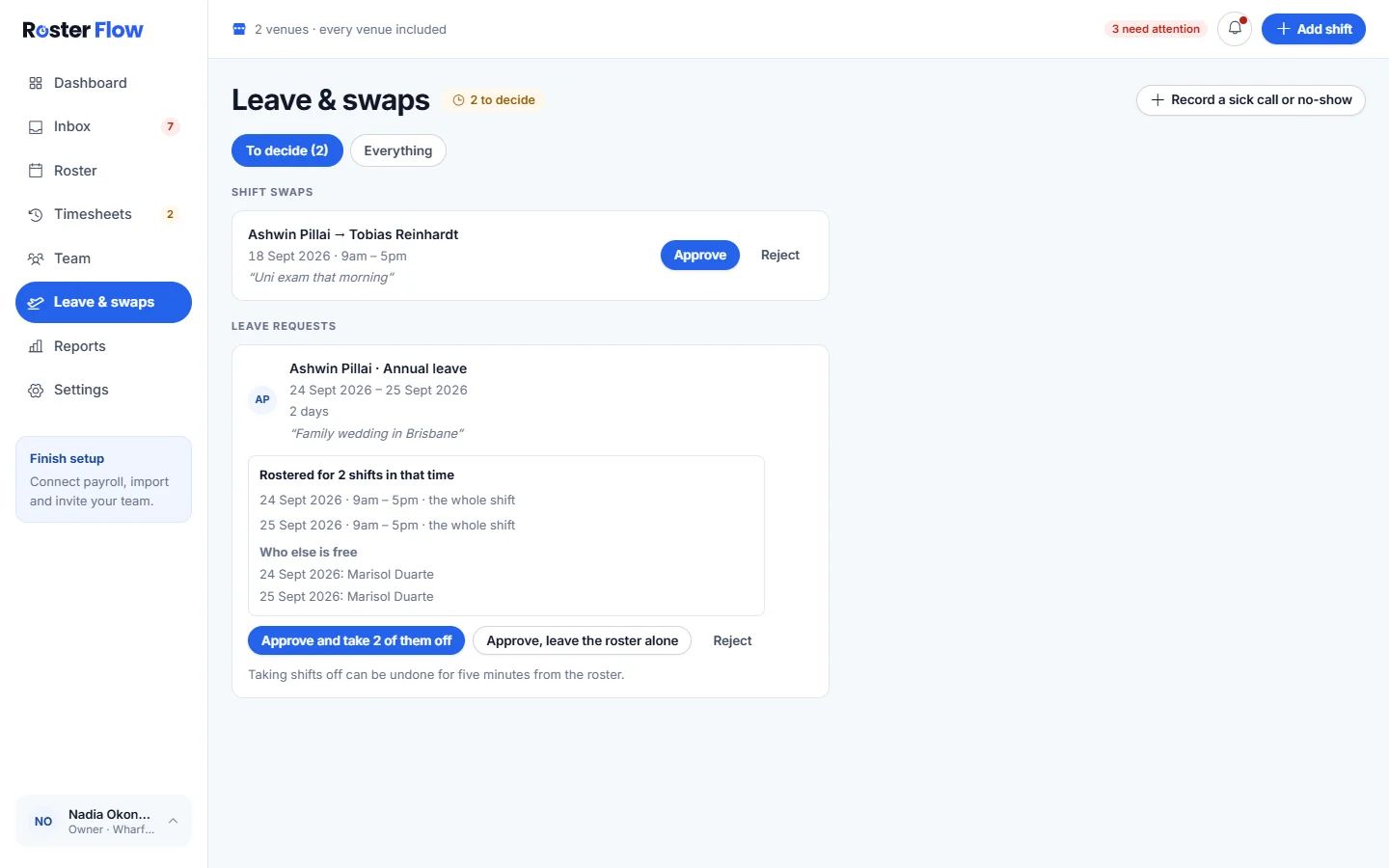
Task: Reject the annual leave request
Action: (732, 640)
